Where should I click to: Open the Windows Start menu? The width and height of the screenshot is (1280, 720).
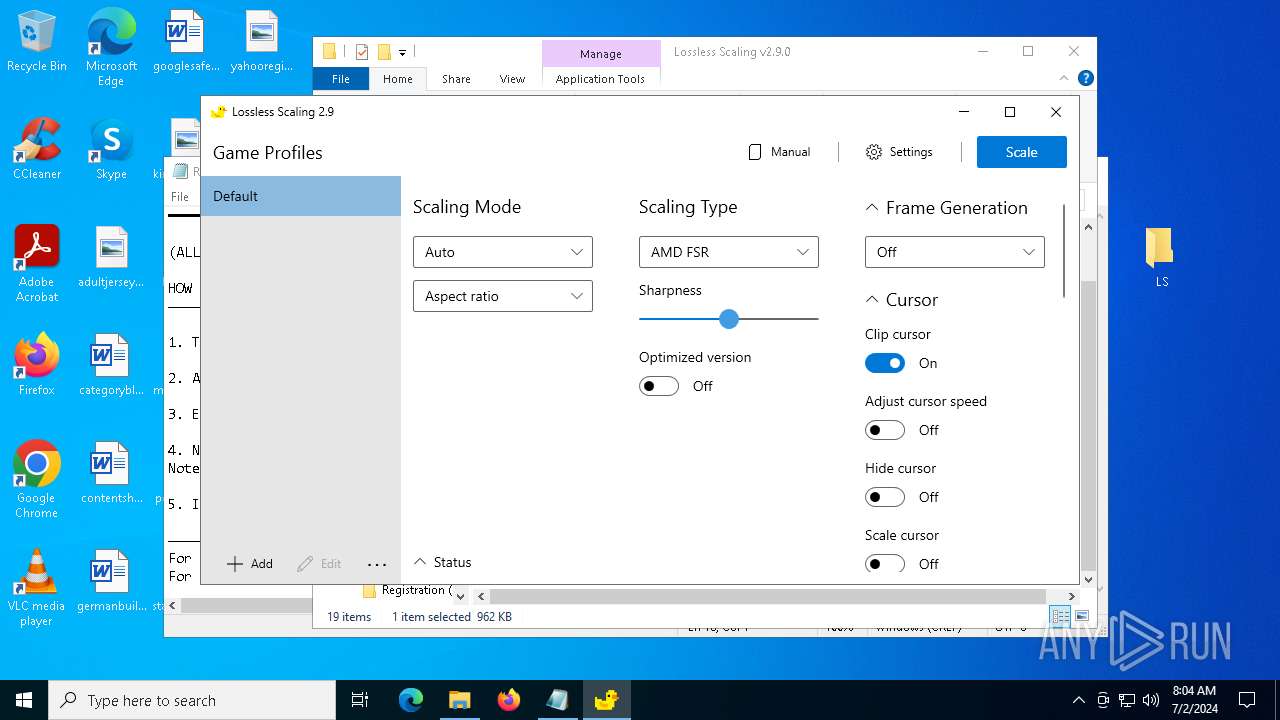(24, 700)
